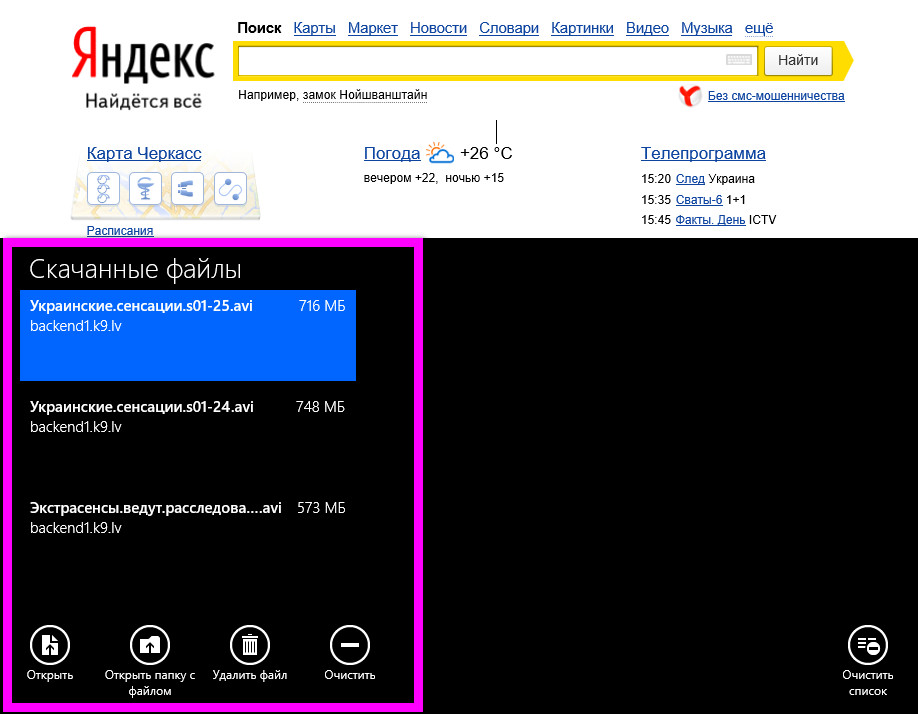Open the Видео tab

(647, 28)
